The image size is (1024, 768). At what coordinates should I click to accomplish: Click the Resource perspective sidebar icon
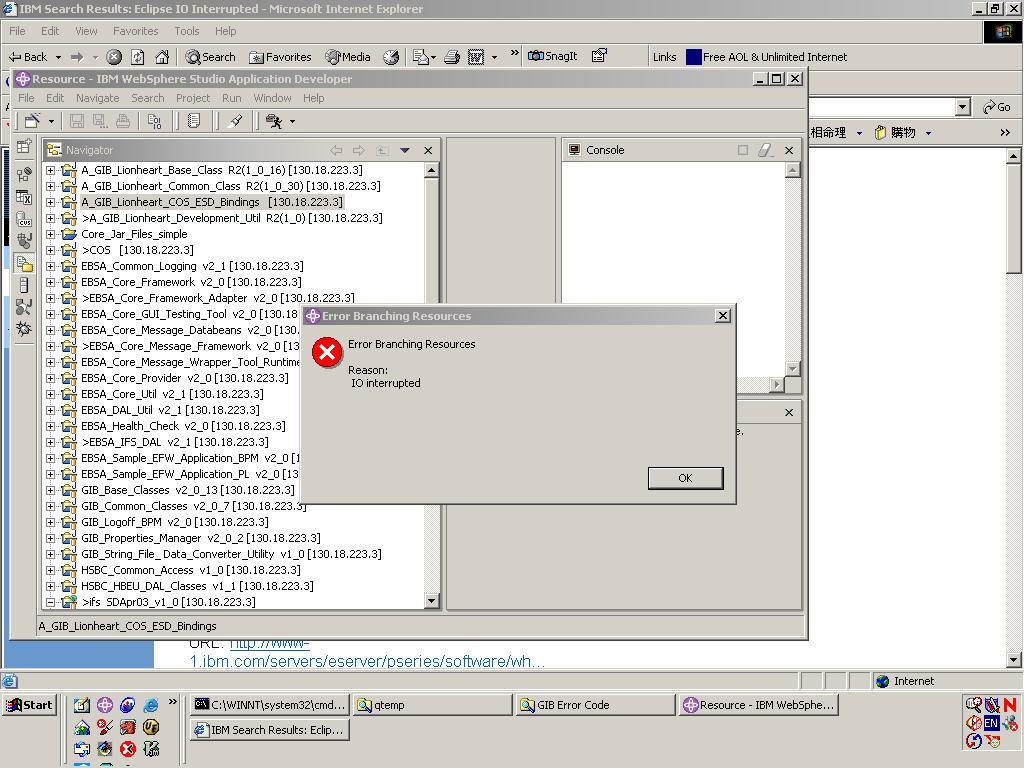24,263
